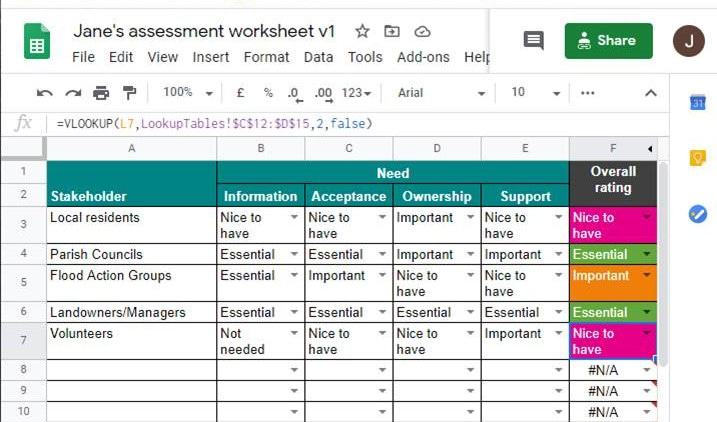Click the undo arrow icon
The height and width of the screenshot is (422, 717).
pyautogui.click(x=44, y=93)
